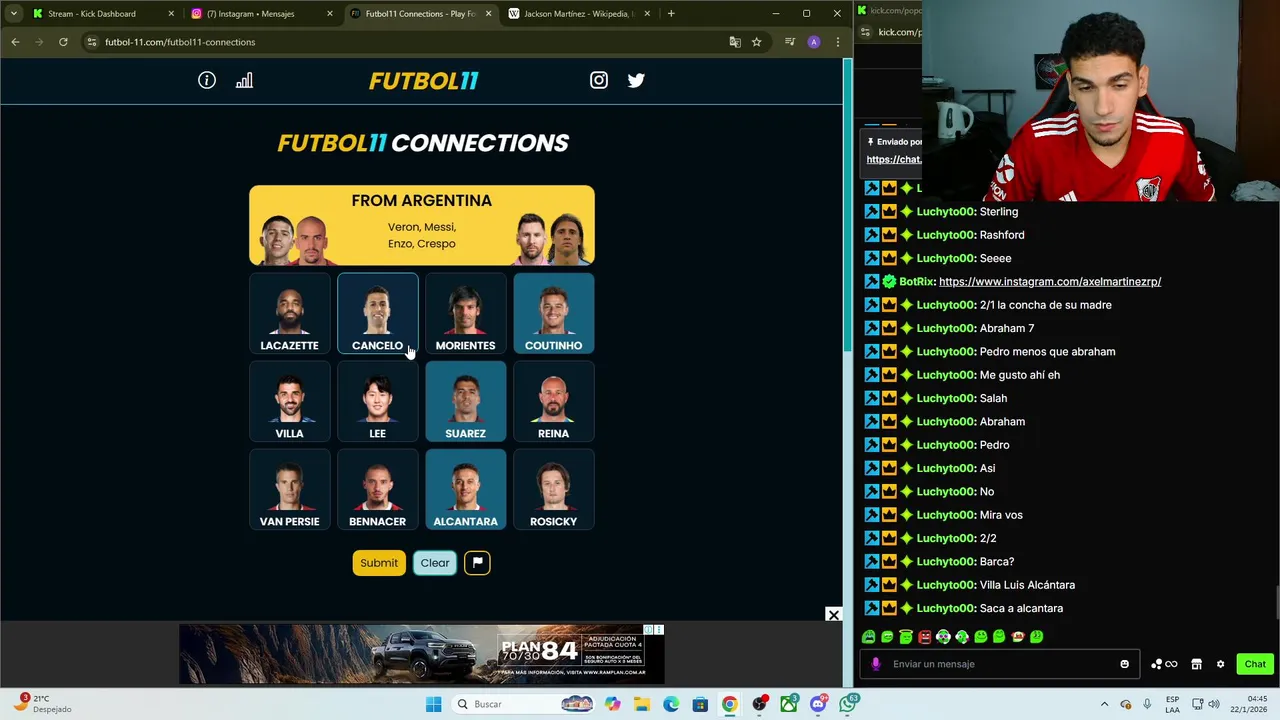Bookmark this page with the star icon
The width and height of the screenshot is (1280, 720).
[x=757, y=42]
